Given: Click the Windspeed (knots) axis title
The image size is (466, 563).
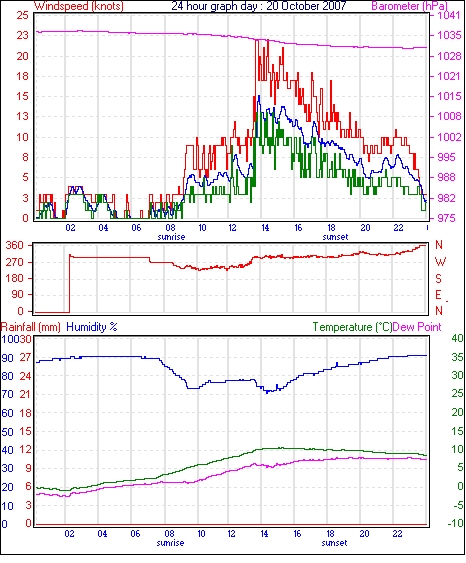Looking at the screenshot, I should (79, 6).
